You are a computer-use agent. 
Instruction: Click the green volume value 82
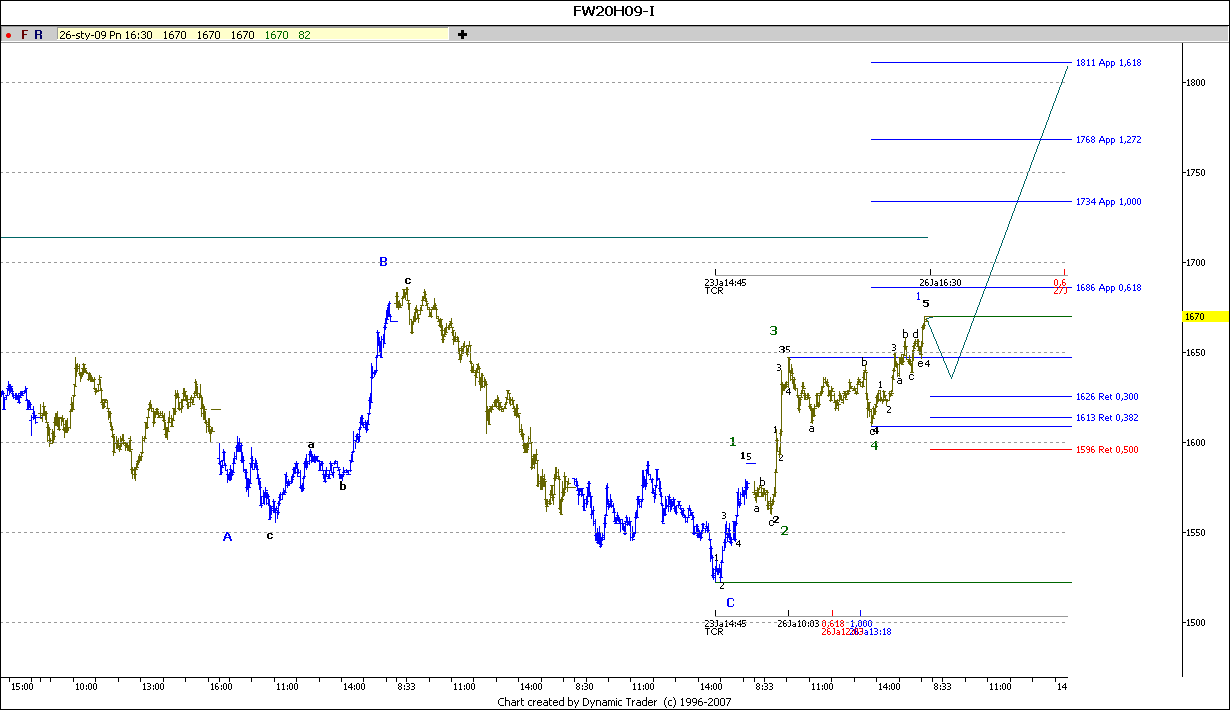pos(304,35)
